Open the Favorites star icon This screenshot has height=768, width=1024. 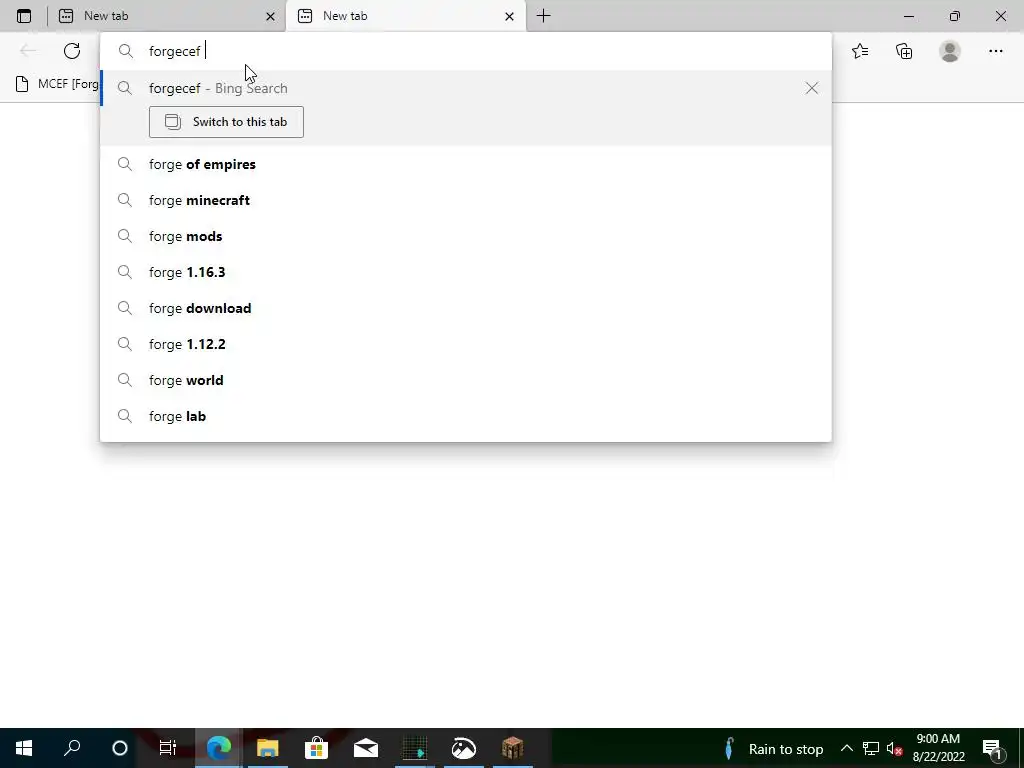pyautogui.click(x=860, y=51)
